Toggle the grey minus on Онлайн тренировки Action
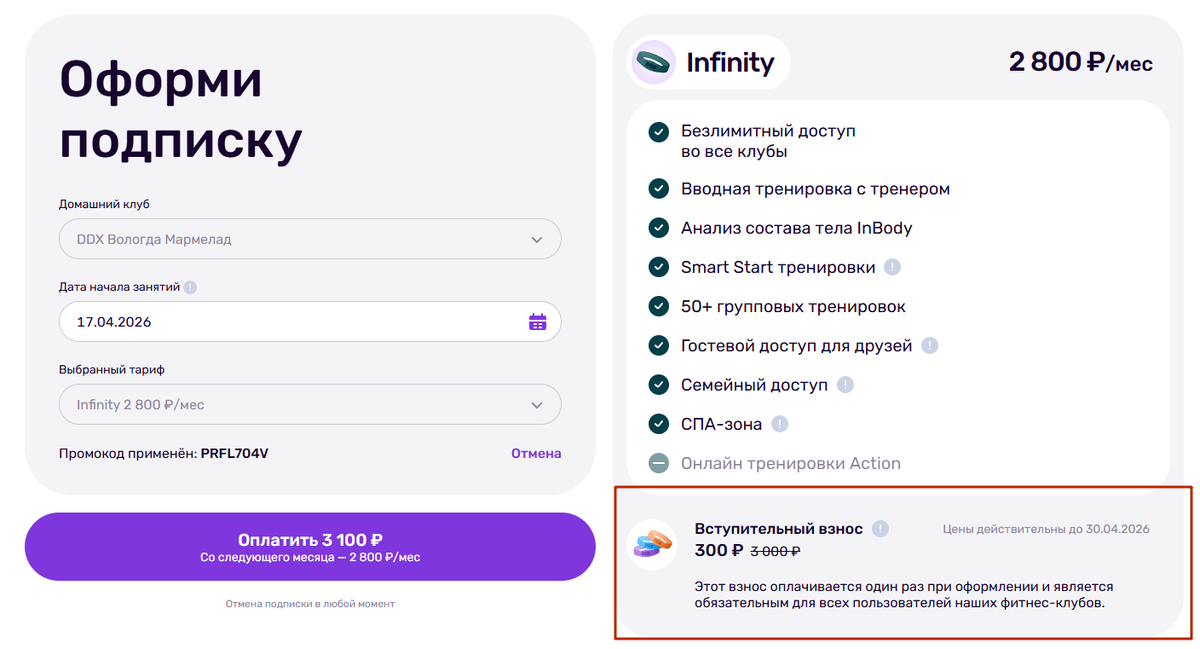1200x649 pixels. click(658, 462)
